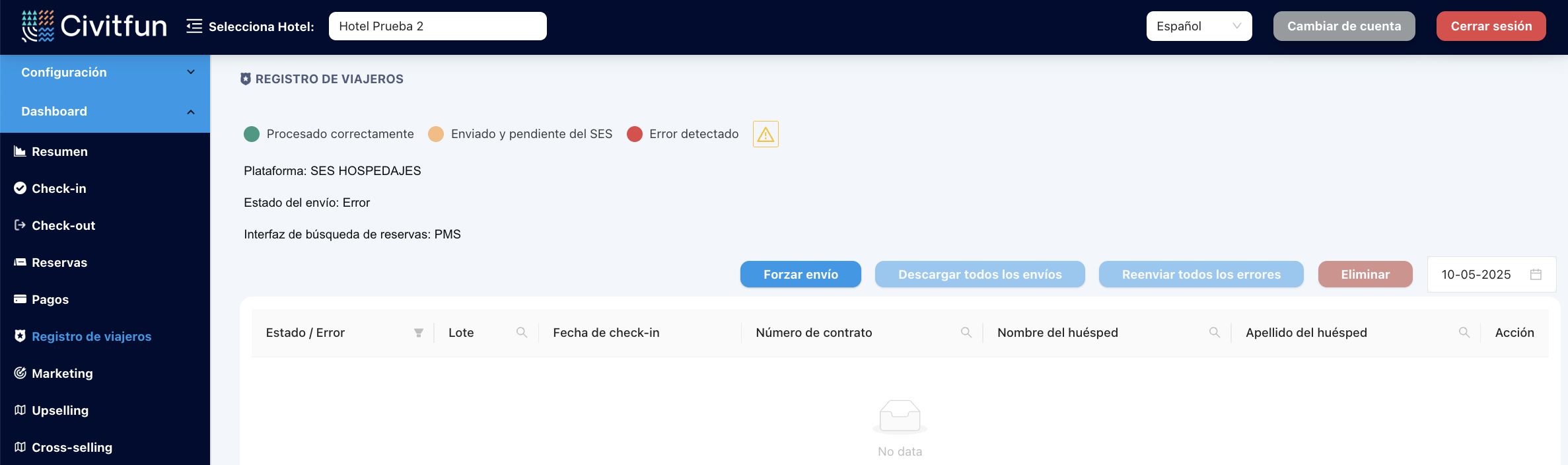The width and height of the screenshot is (1568, 465).
Task: Click Plataforma: SES HOSPEDAJES text
Action: coord(332,171)
